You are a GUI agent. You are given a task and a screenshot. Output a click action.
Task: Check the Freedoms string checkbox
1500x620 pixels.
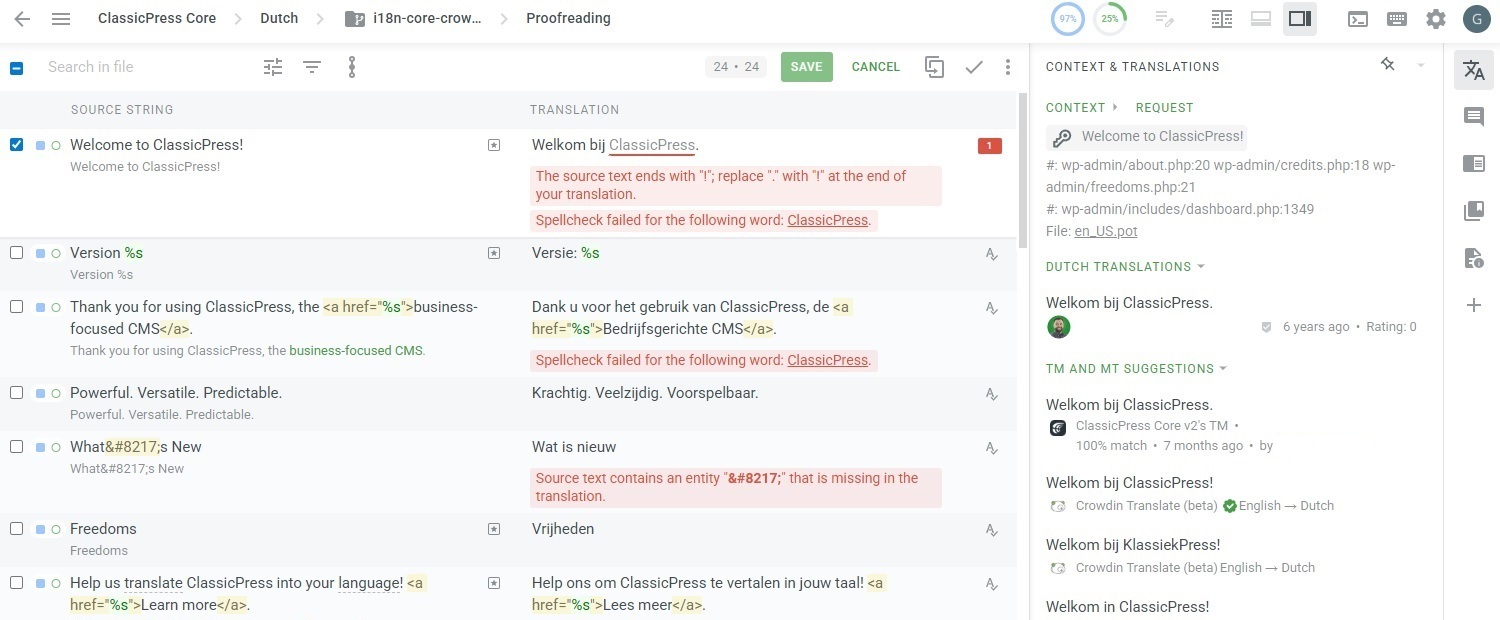coord(16,528)
